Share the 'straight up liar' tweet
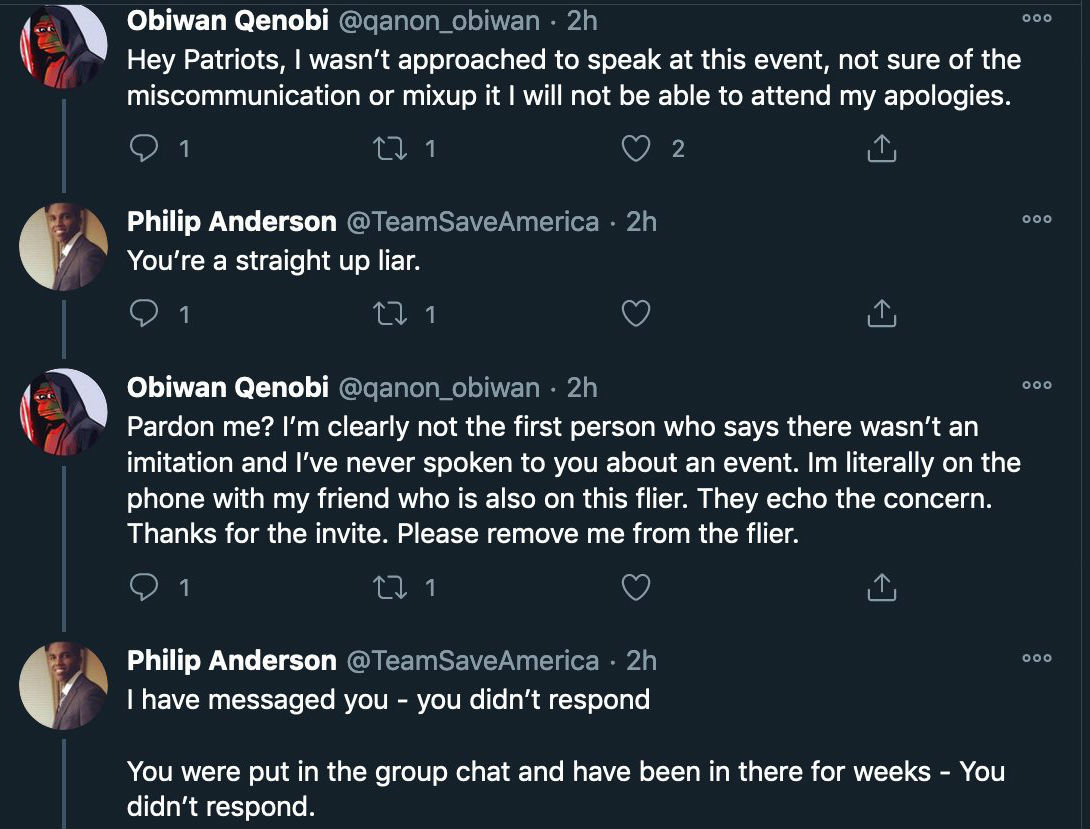 tap(881, 314)
